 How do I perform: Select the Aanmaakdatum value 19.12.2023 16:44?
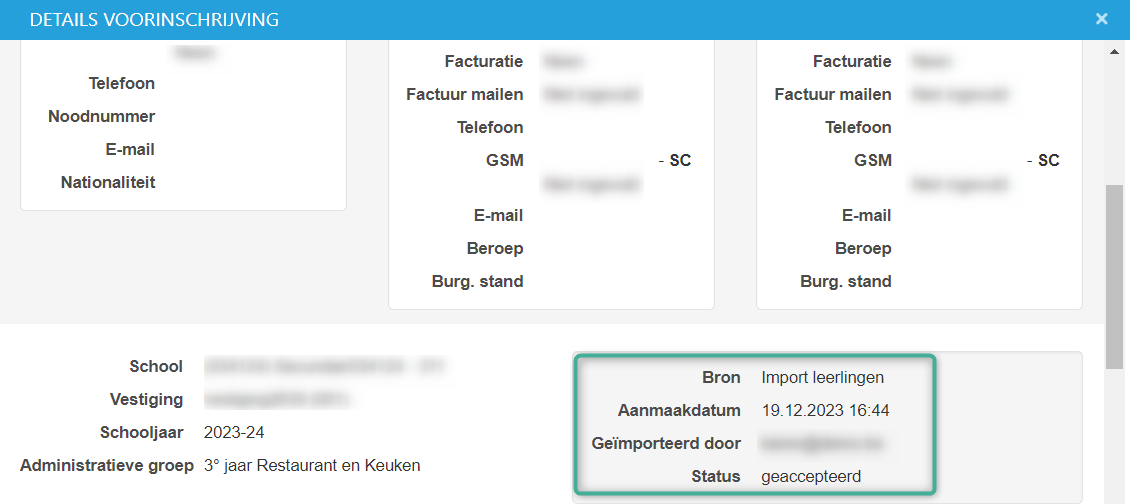(826, 410)
